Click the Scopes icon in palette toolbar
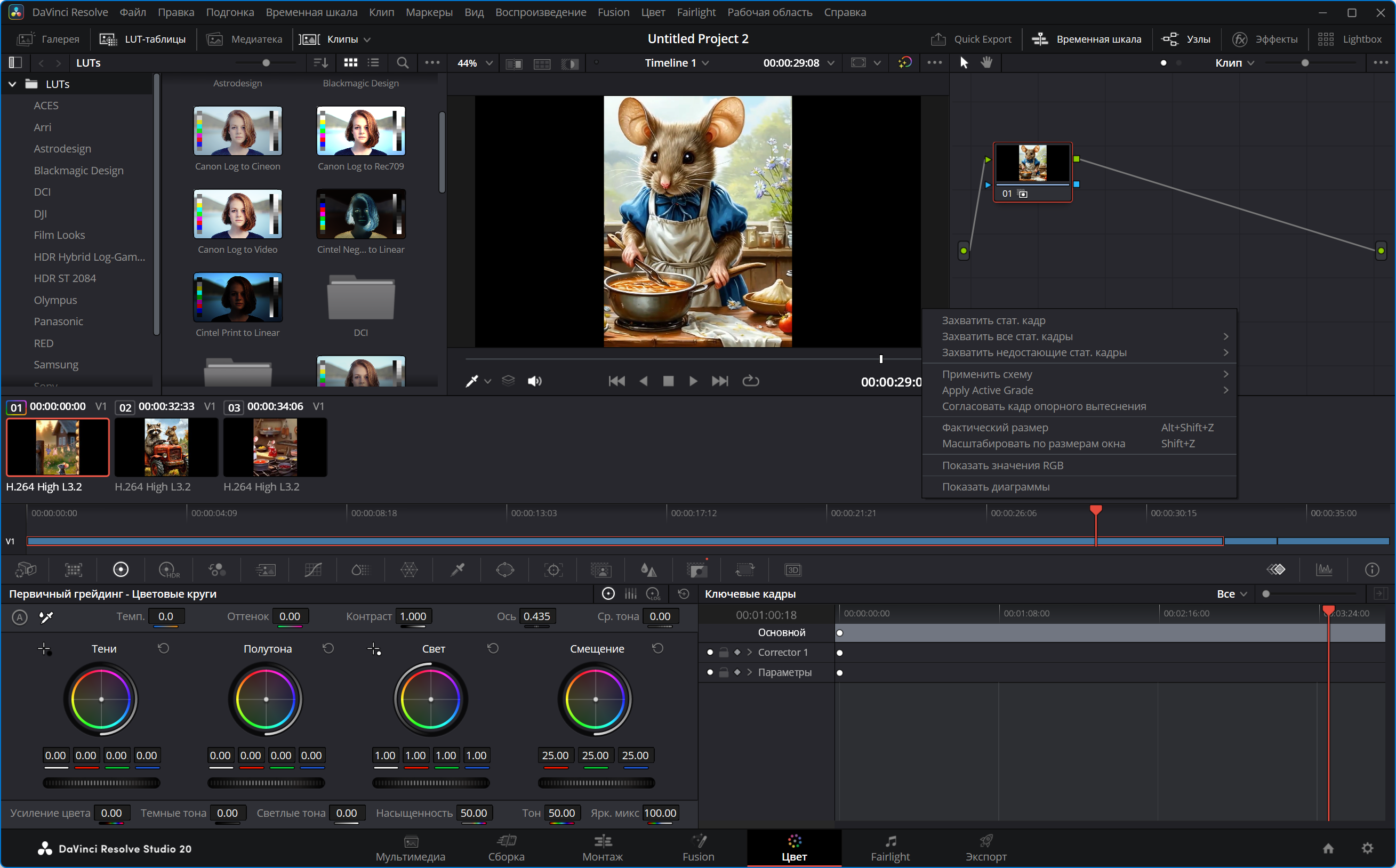The height and width of the screenshot is (868, 1396). click(x=1324, y=569)
